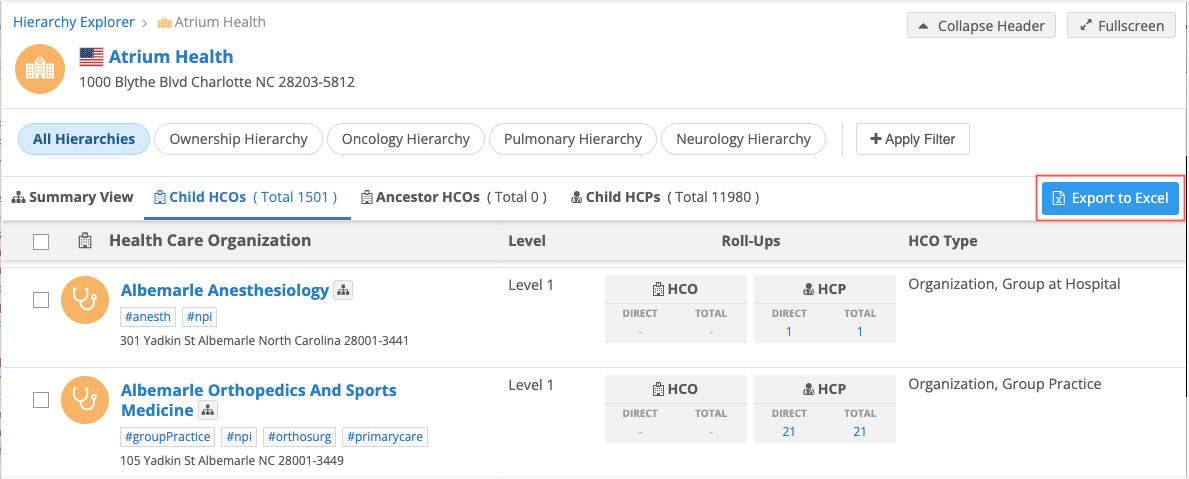Select the Oncology Hierarchy filter
This screenshot has height=479, width=1189.
[406, 139]
